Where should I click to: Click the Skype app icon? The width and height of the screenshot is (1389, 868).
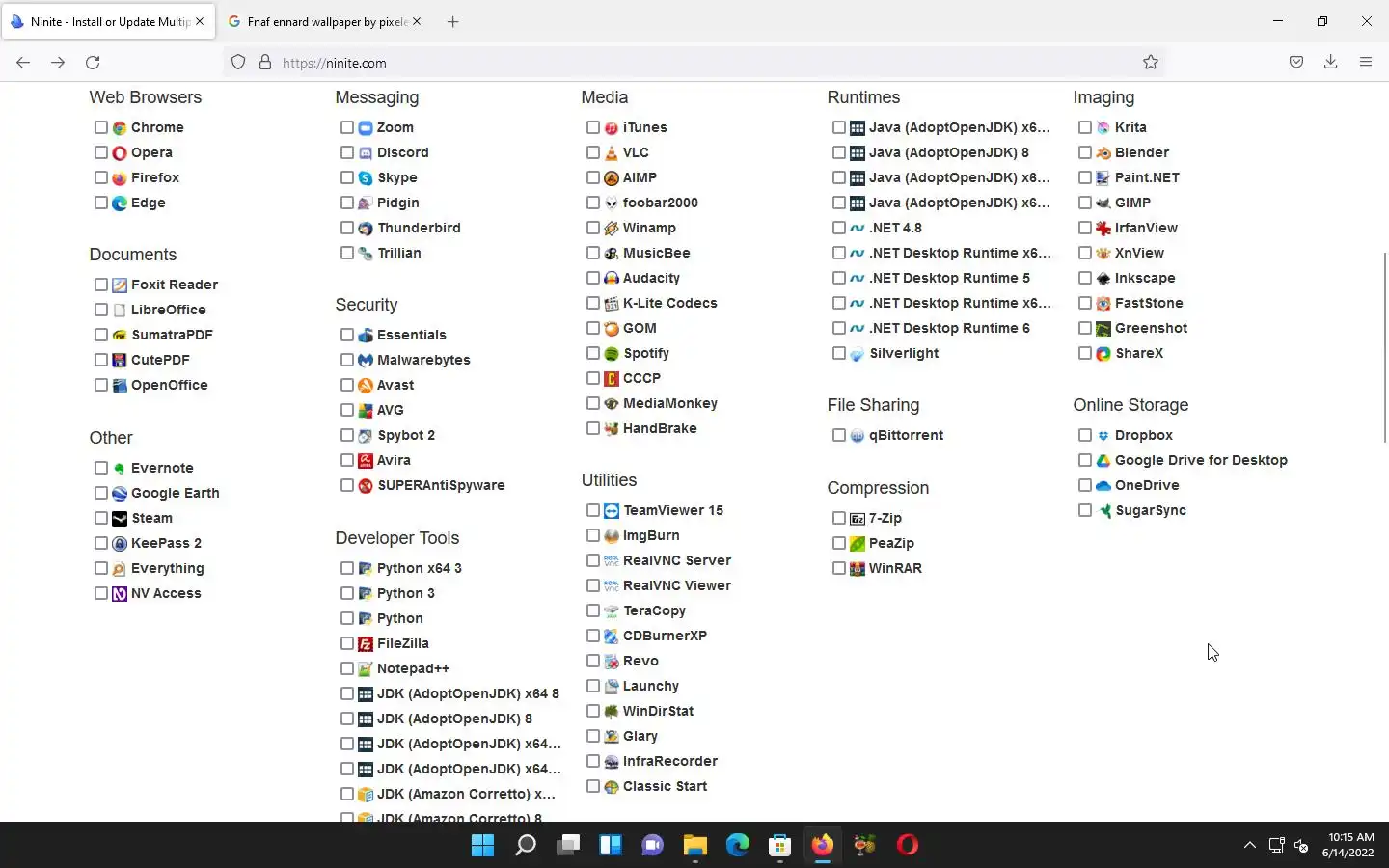pos(366,177)
